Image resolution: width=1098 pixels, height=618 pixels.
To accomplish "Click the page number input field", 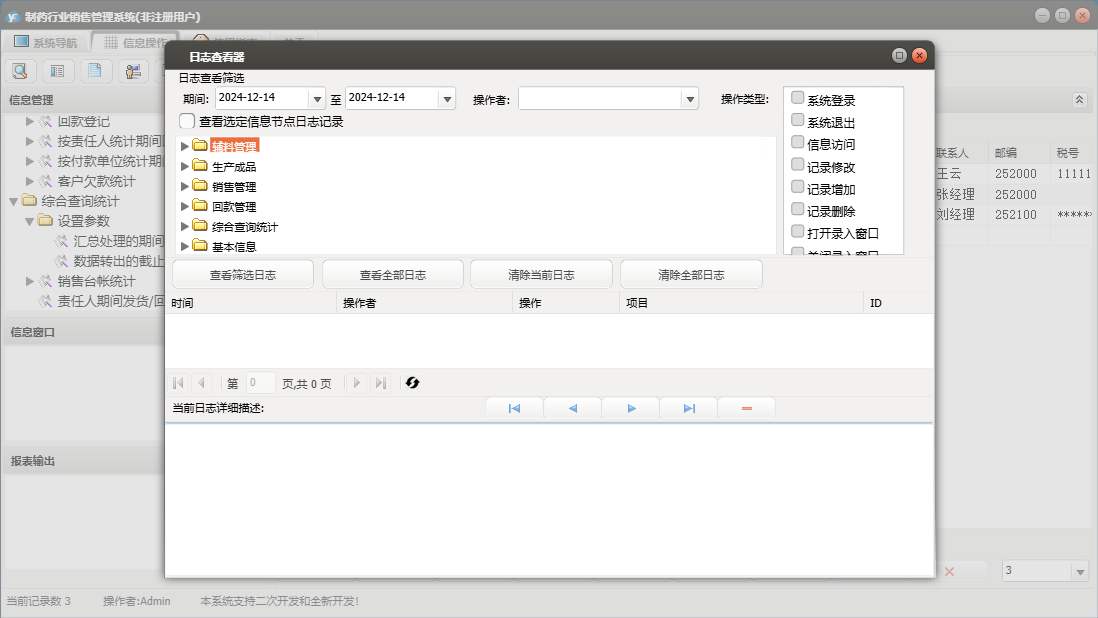I will tap(260, 383).
